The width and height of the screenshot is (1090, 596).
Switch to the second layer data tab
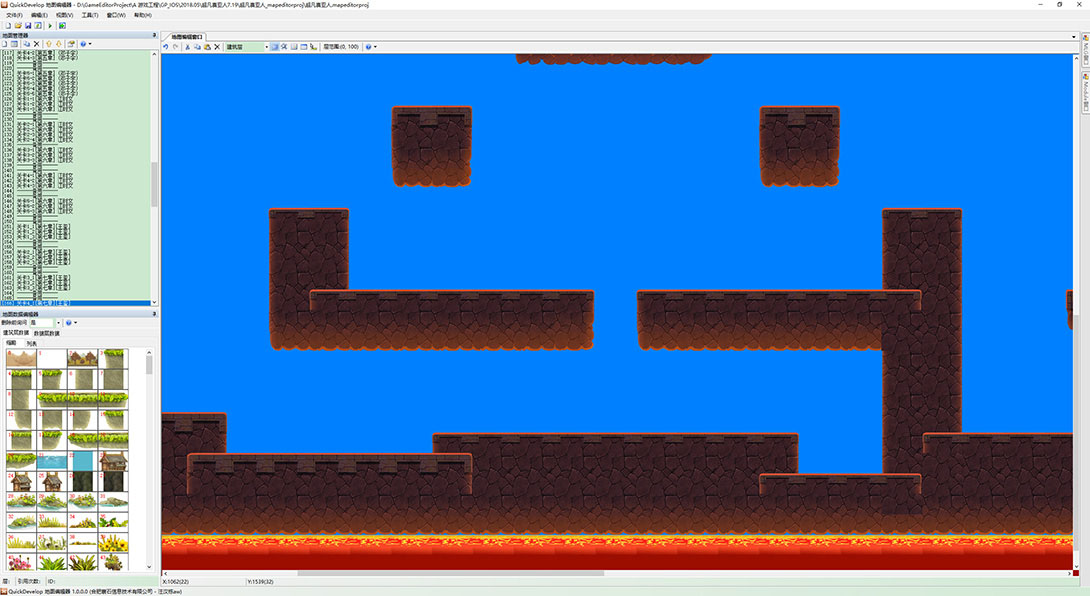tap(47, 333)
